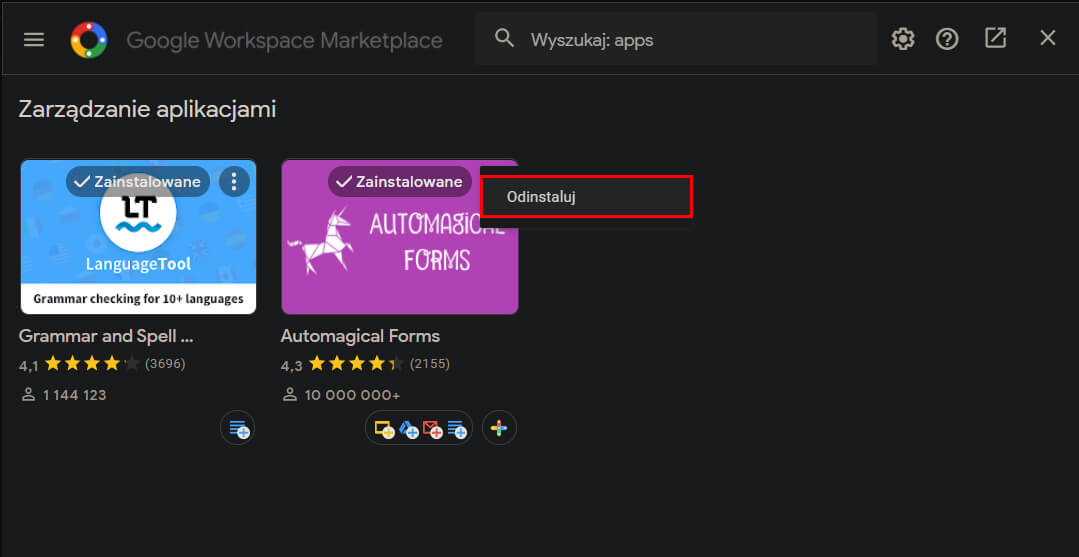Click 'Google Workspace Marketplace' title text
The height and width of the screenshot is (557, 1079).
coord(284,41)
